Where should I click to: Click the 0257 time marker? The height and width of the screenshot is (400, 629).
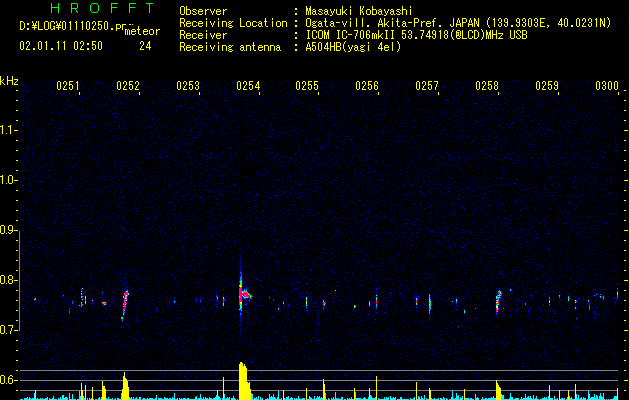427,86
